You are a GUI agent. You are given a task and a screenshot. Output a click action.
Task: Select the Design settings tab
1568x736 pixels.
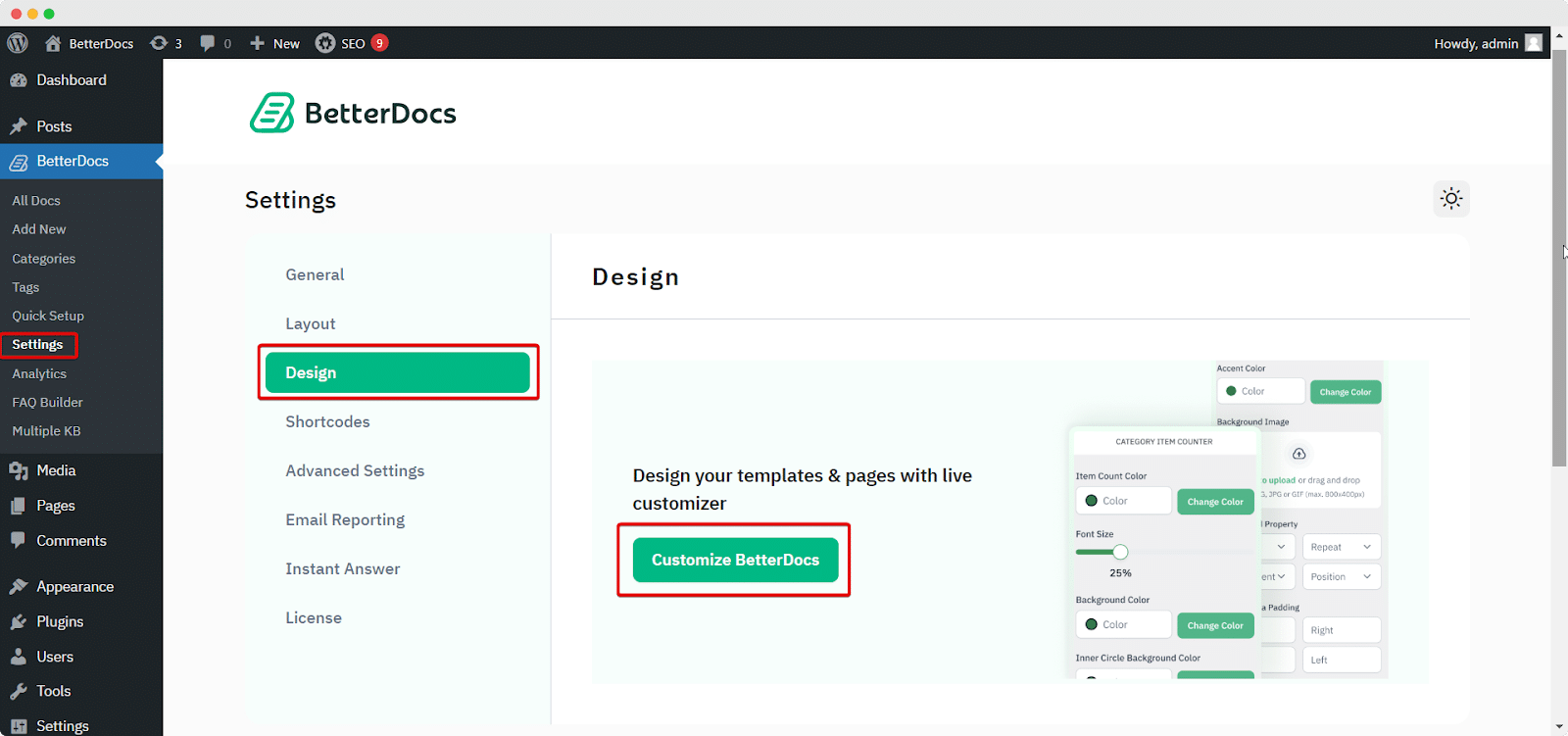pyautogui.click(x=398, y=372)
